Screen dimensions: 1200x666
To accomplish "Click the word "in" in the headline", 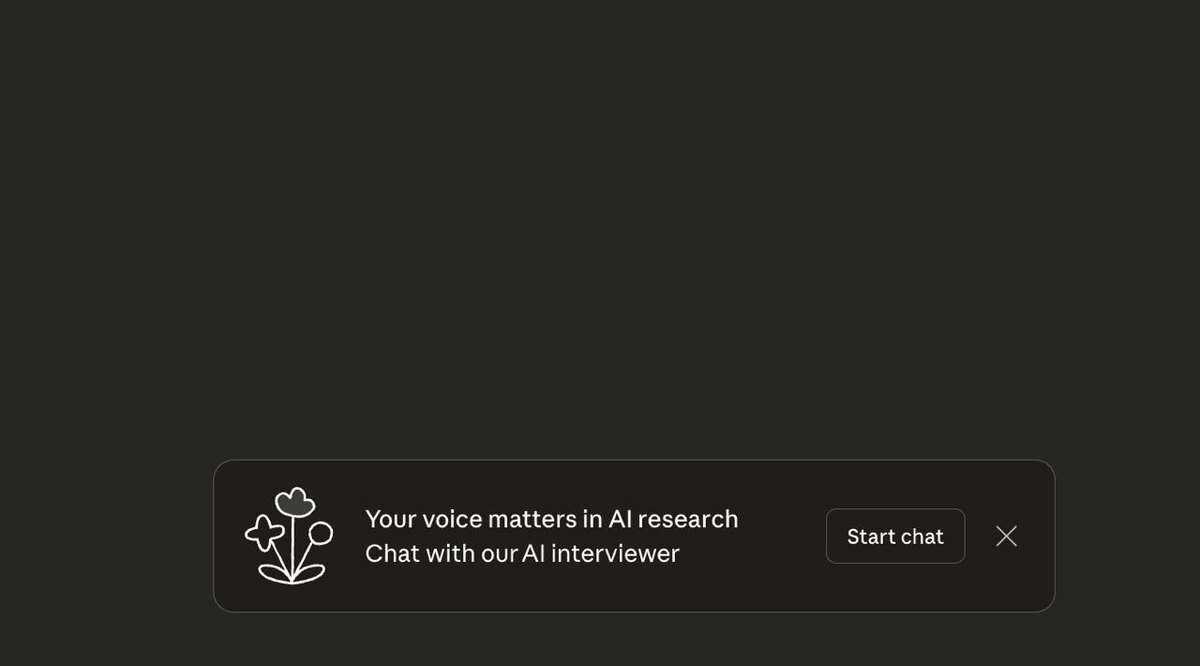I will coord(592,519).
